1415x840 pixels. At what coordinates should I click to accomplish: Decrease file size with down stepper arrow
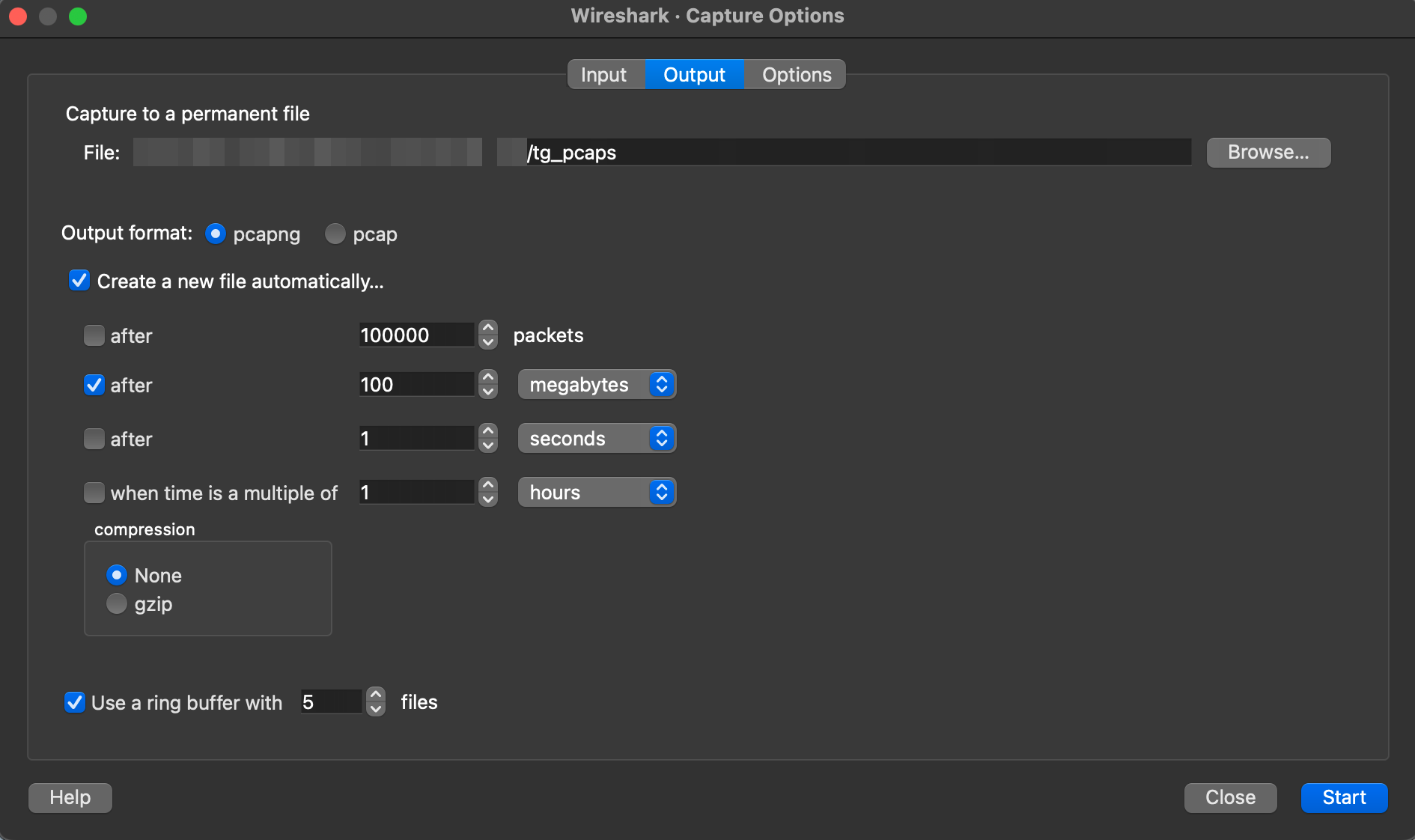pos(488,392)
